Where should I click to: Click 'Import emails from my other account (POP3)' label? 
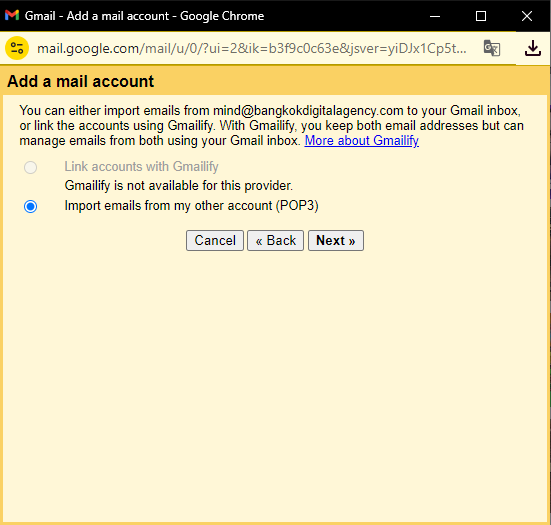click(x=192, y=206)
